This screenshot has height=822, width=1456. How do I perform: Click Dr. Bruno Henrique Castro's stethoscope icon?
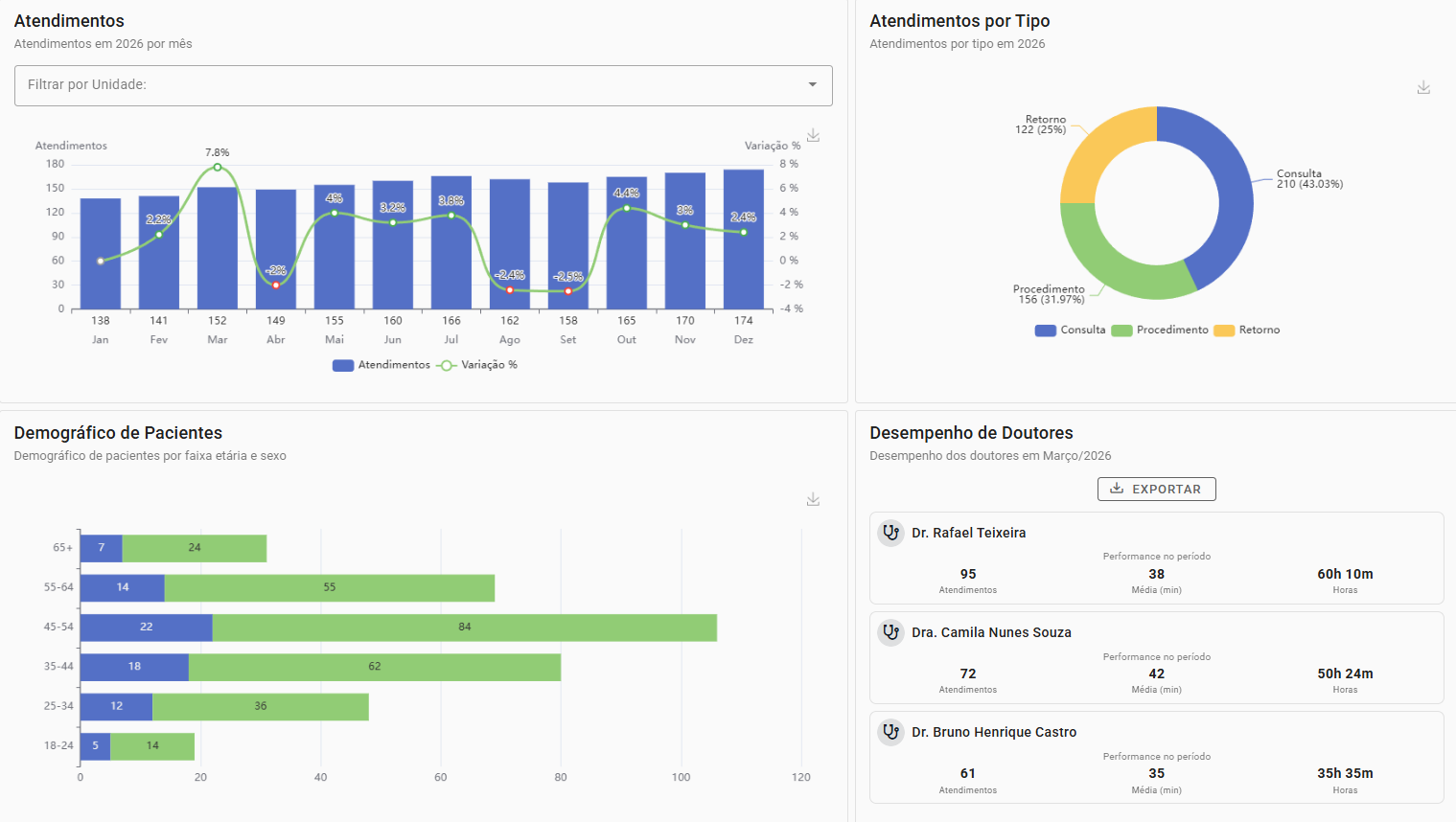891,732
